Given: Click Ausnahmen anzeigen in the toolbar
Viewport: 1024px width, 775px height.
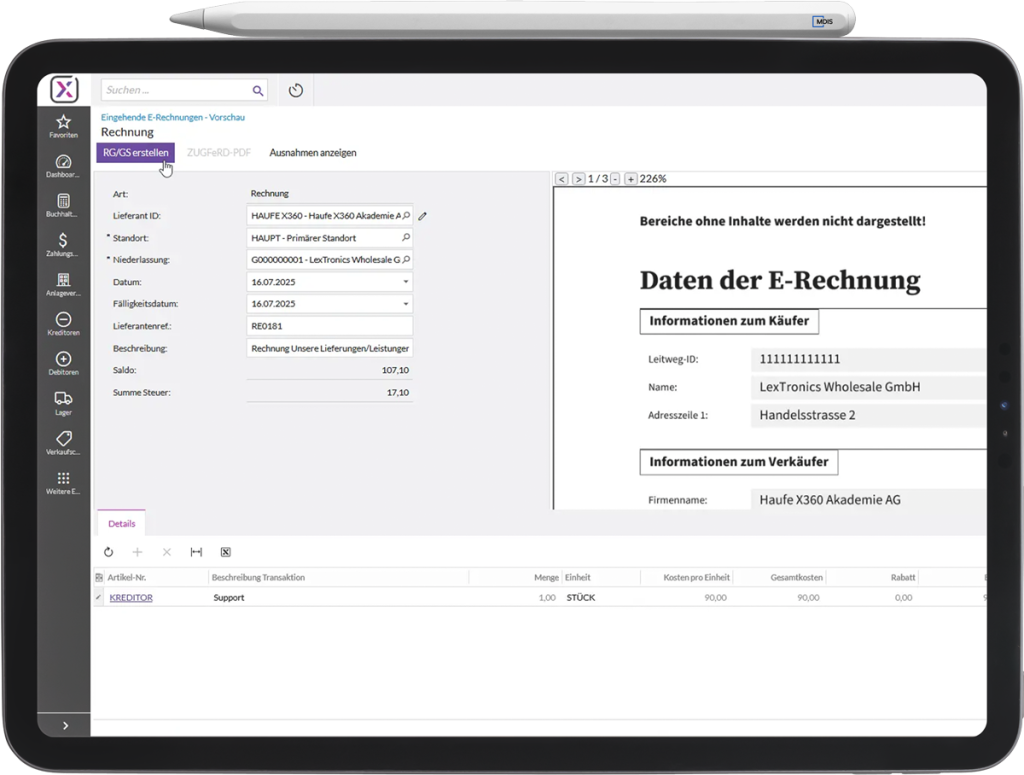Looking at the screenshot, I should point(313,153).
